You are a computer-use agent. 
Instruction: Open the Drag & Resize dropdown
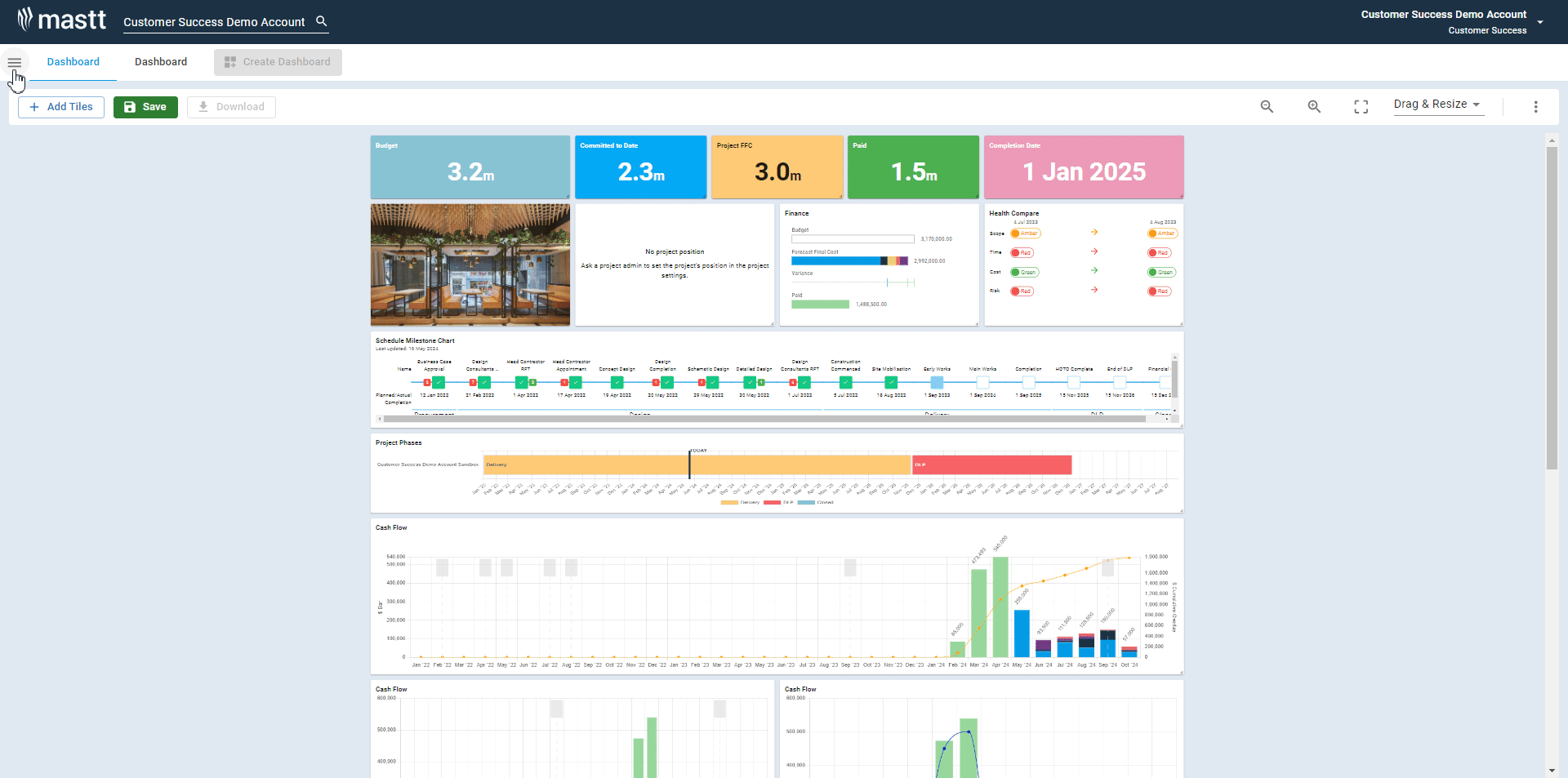(1437, 104)
